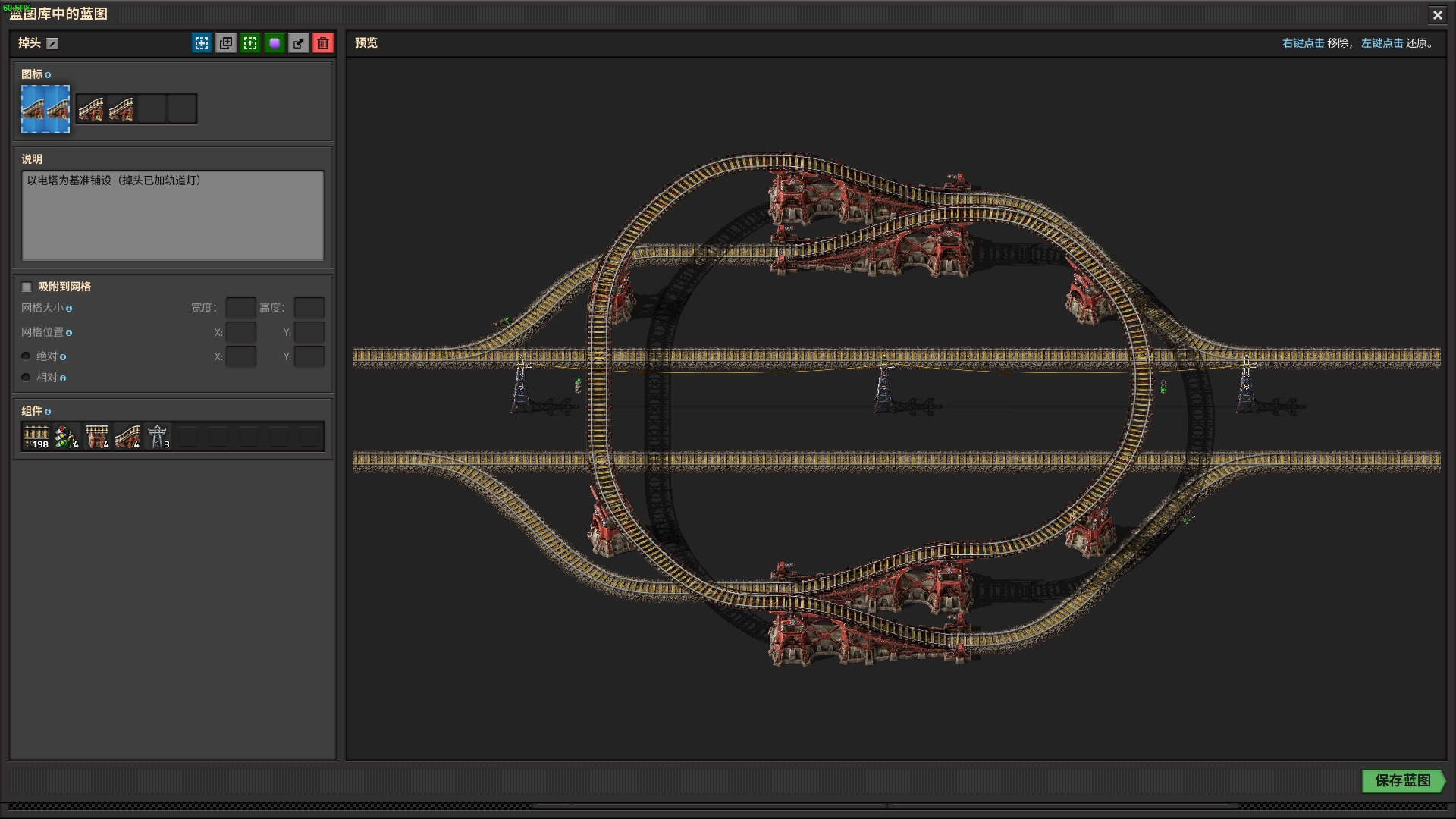Click the 网格位置 X input field
This screenshot has height=819, width=1456.
pyautogui.click(x=241, y=332)
